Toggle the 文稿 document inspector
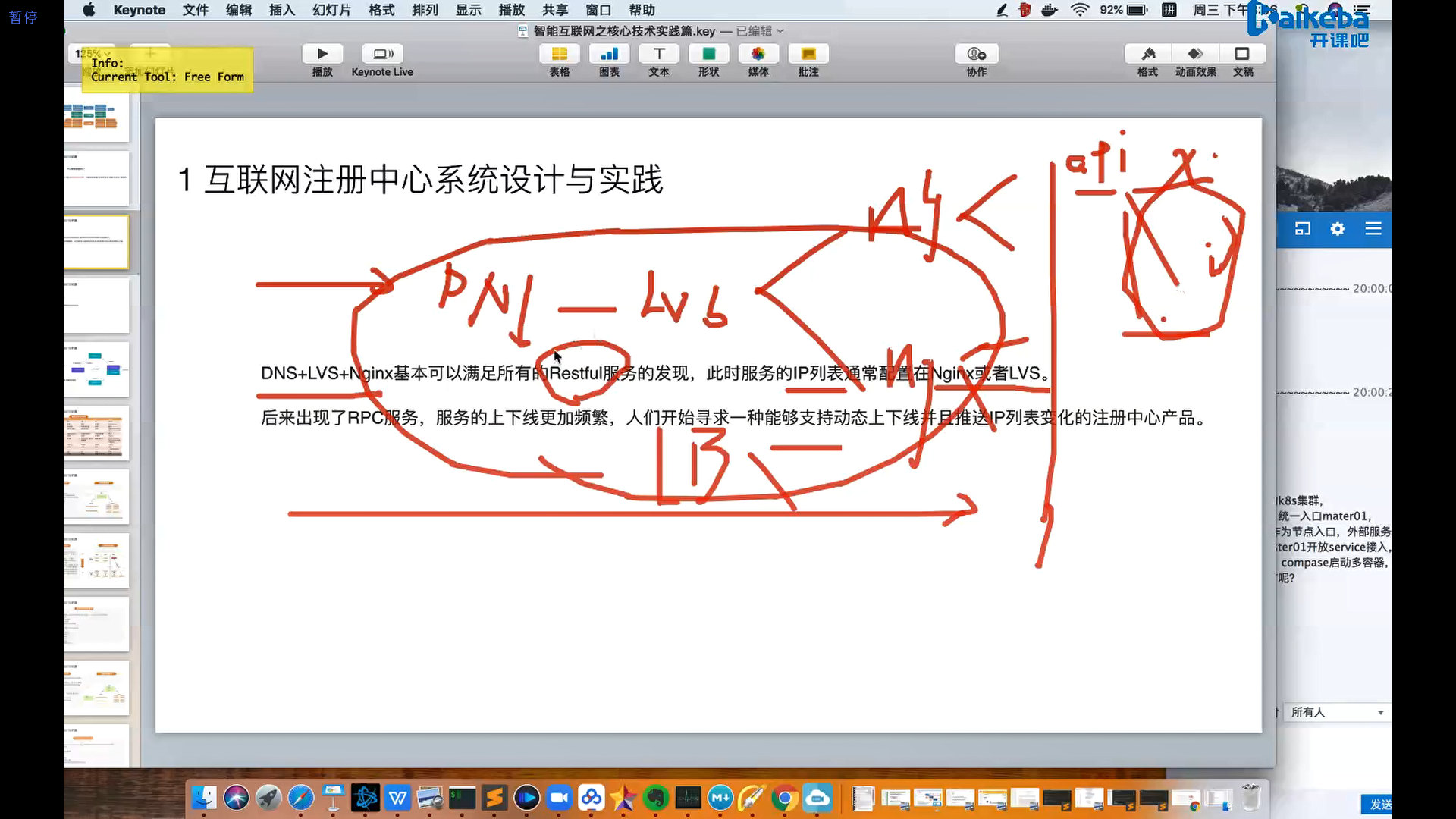This screenshot has height=819, width=1456. point(1242,55)
